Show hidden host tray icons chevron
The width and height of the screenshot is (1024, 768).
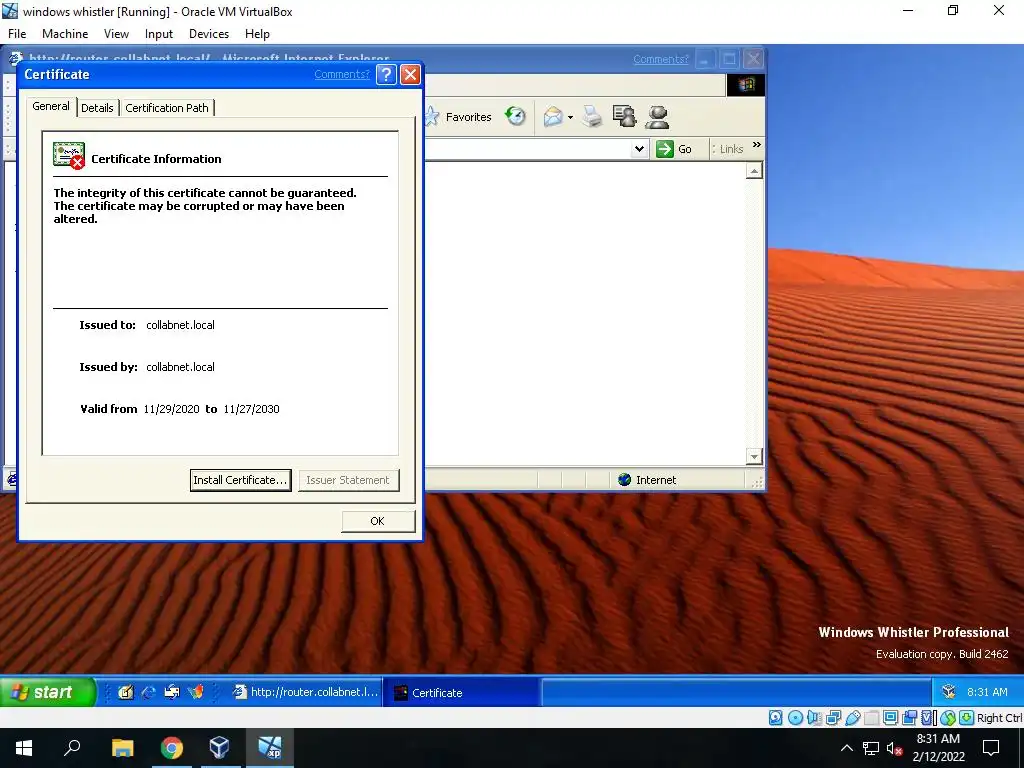(846, 748)
